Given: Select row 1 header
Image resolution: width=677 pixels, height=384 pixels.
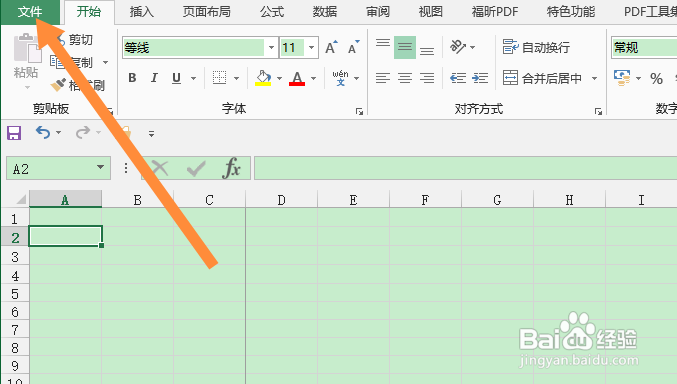Looking at the screenshot, I should coord(15,219).
